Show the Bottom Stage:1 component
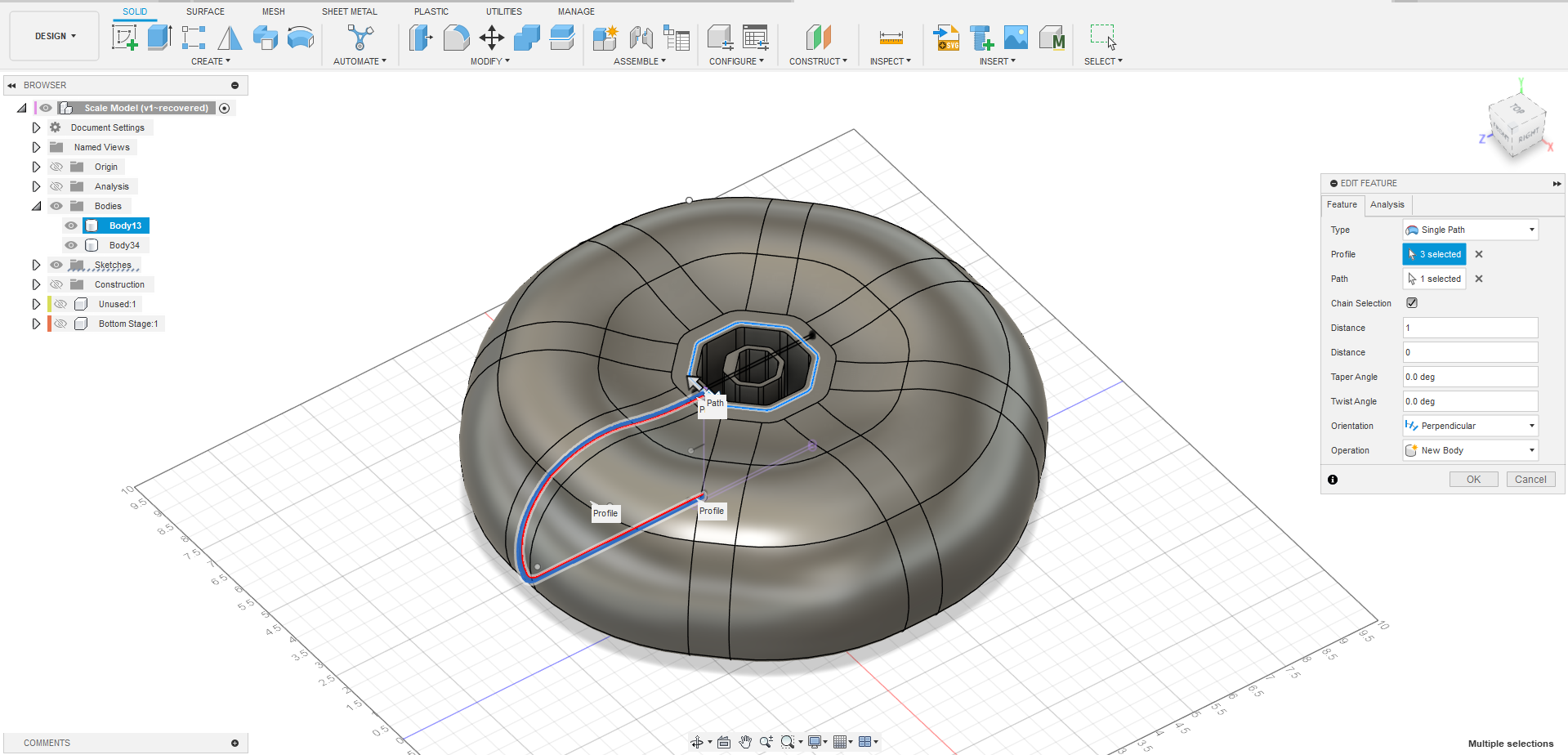1568x755 pixels. [x=60, y=324]
